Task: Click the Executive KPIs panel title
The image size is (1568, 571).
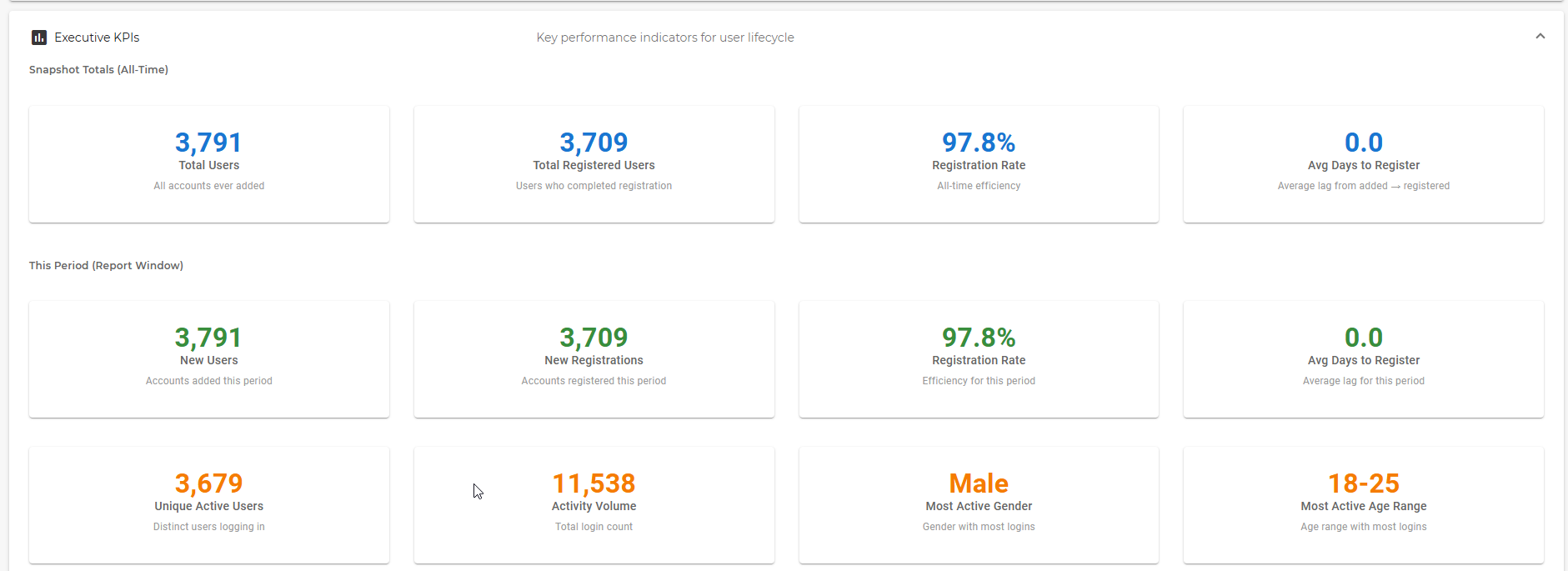Action: 97,38
